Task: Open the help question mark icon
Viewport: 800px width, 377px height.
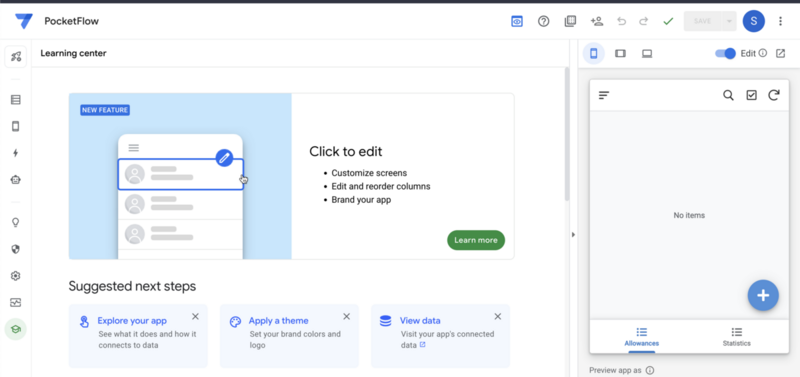Action: (x=544, y=21)
